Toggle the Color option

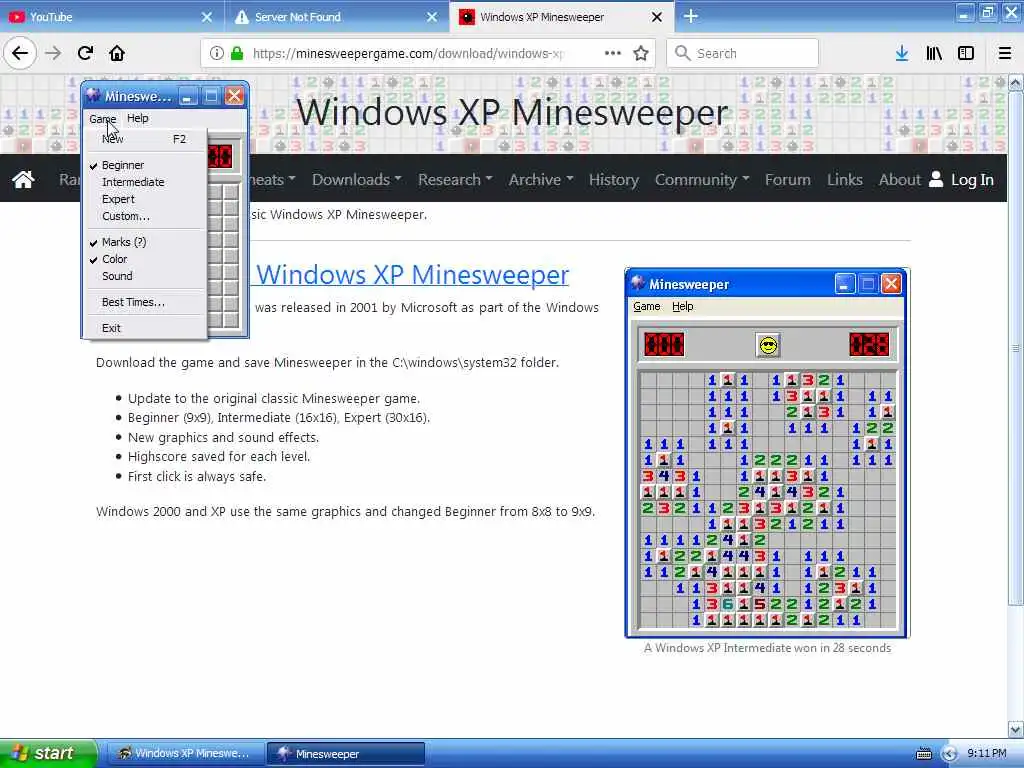pyautogui.click(x=114, y=259)
